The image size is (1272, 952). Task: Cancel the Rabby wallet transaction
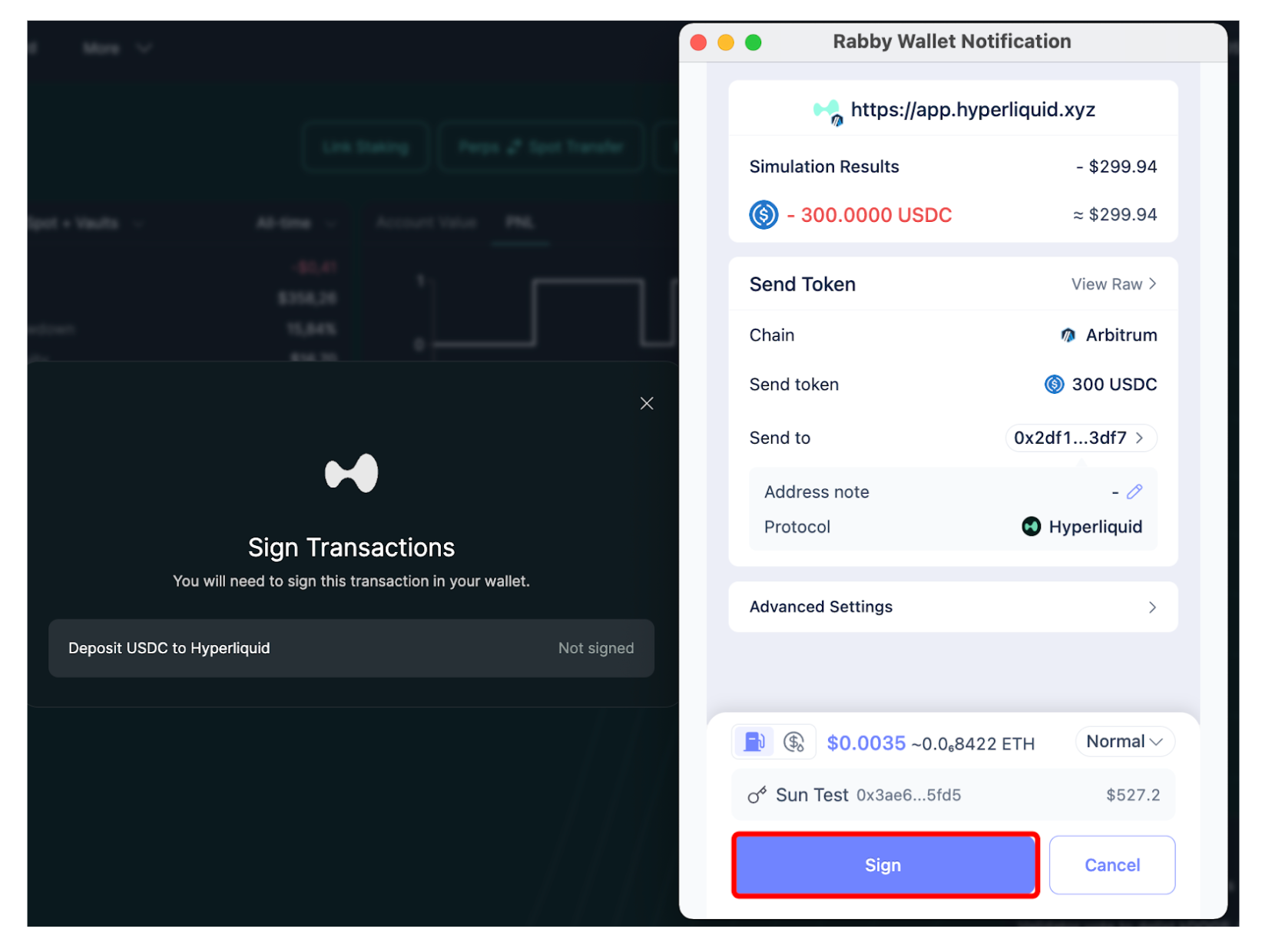pos(1111,864)
